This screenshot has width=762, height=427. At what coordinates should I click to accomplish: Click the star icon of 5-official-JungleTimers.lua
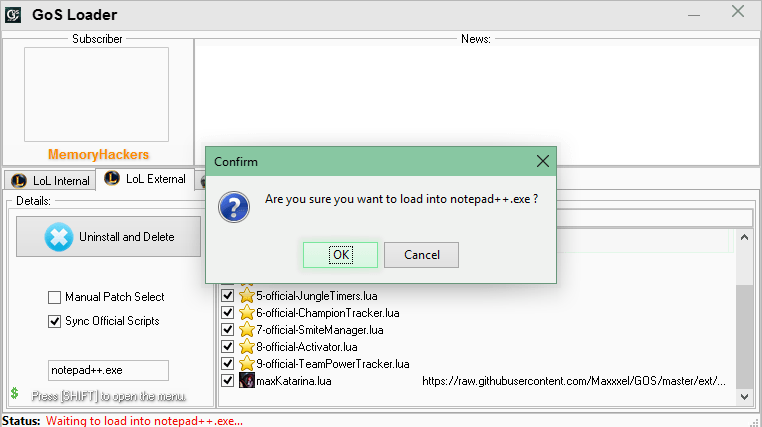247,295
